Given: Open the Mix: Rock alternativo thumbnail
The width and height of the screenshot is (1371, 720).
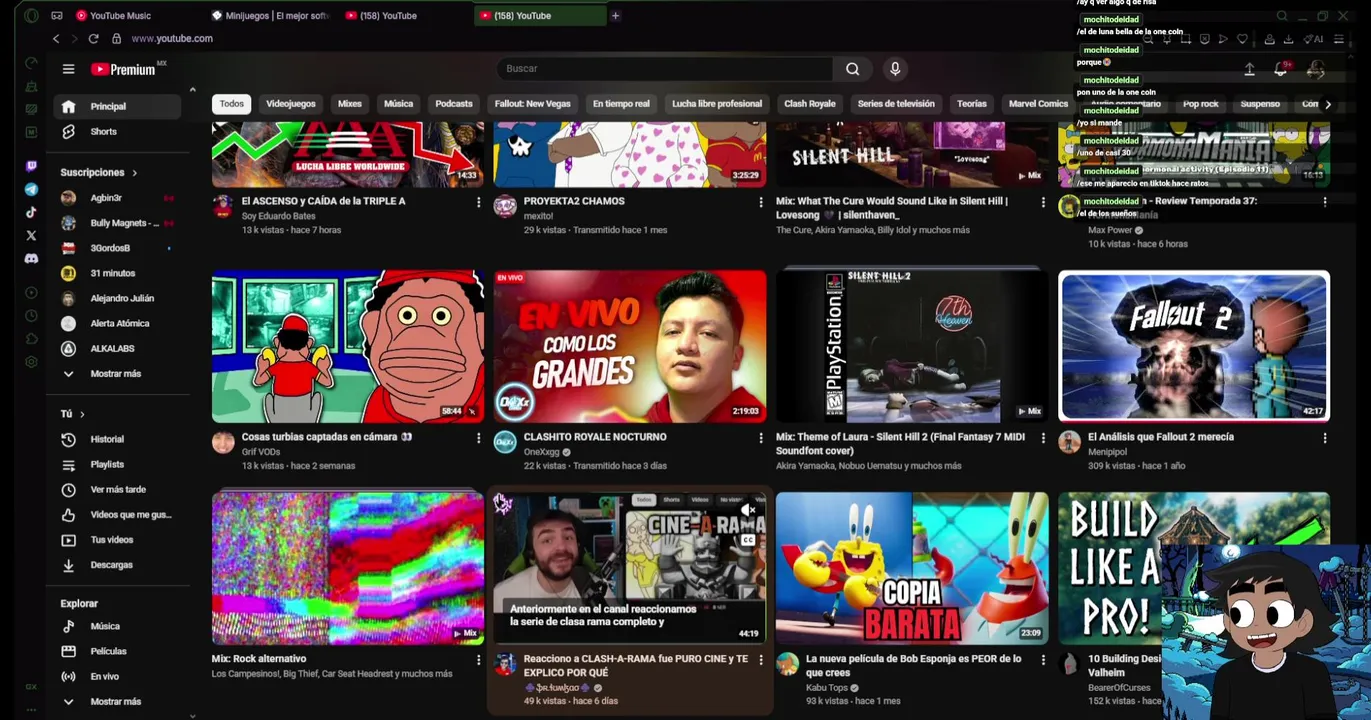Looking at the screenshot, I should point(348,568).
